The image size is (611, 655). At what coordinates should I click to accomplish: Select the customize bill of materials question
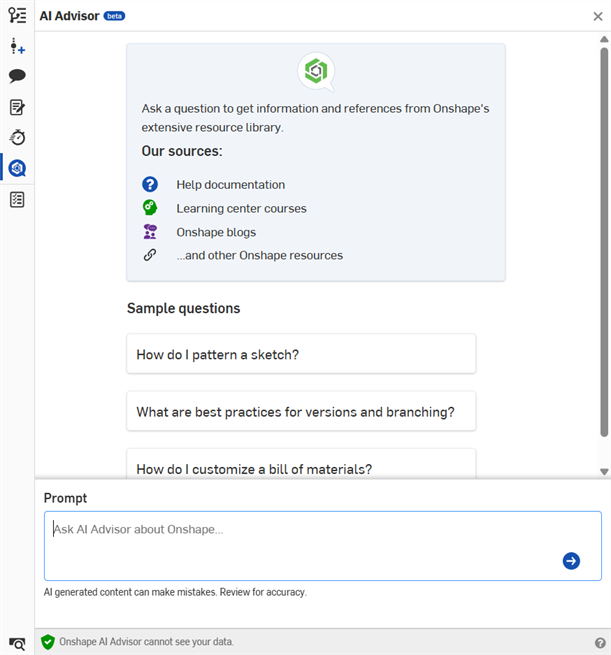point(301,466)
